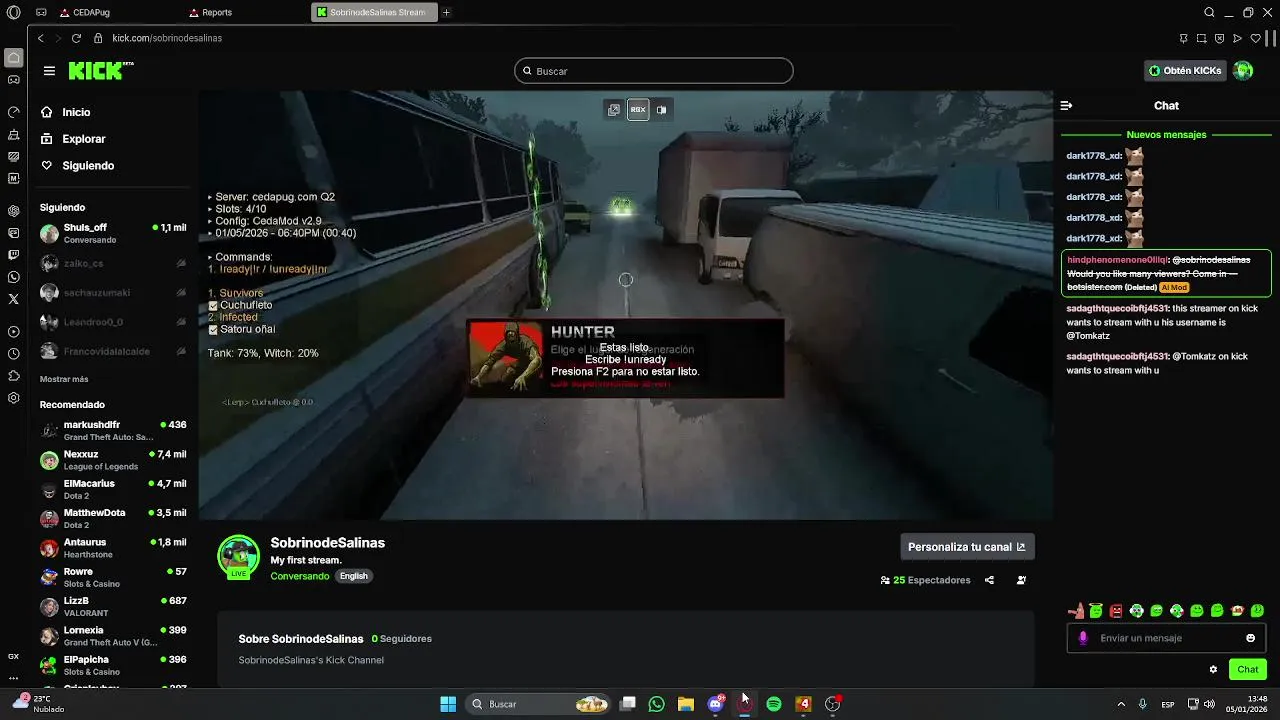Open the player icon in browser sidebar
This screenshot has height=720, width=1280.
(13, 331)
